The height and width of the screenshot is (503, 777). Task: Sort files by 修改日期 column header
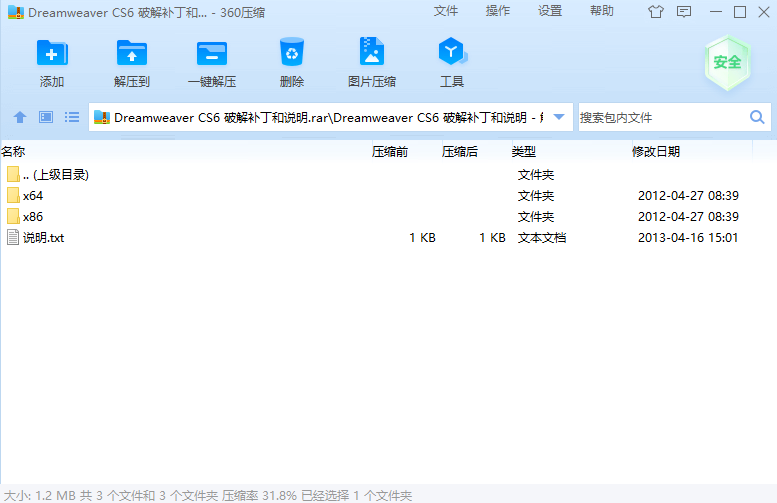point(656,152)
